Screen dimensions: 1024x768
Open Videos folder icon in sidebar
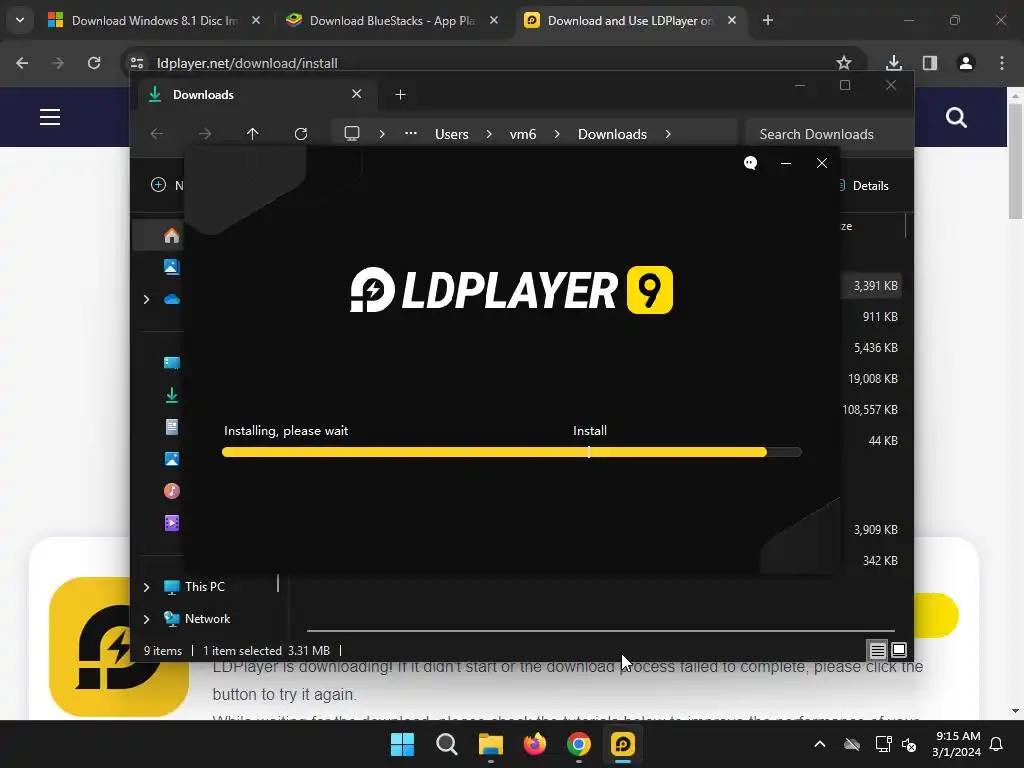click(172, 523)
